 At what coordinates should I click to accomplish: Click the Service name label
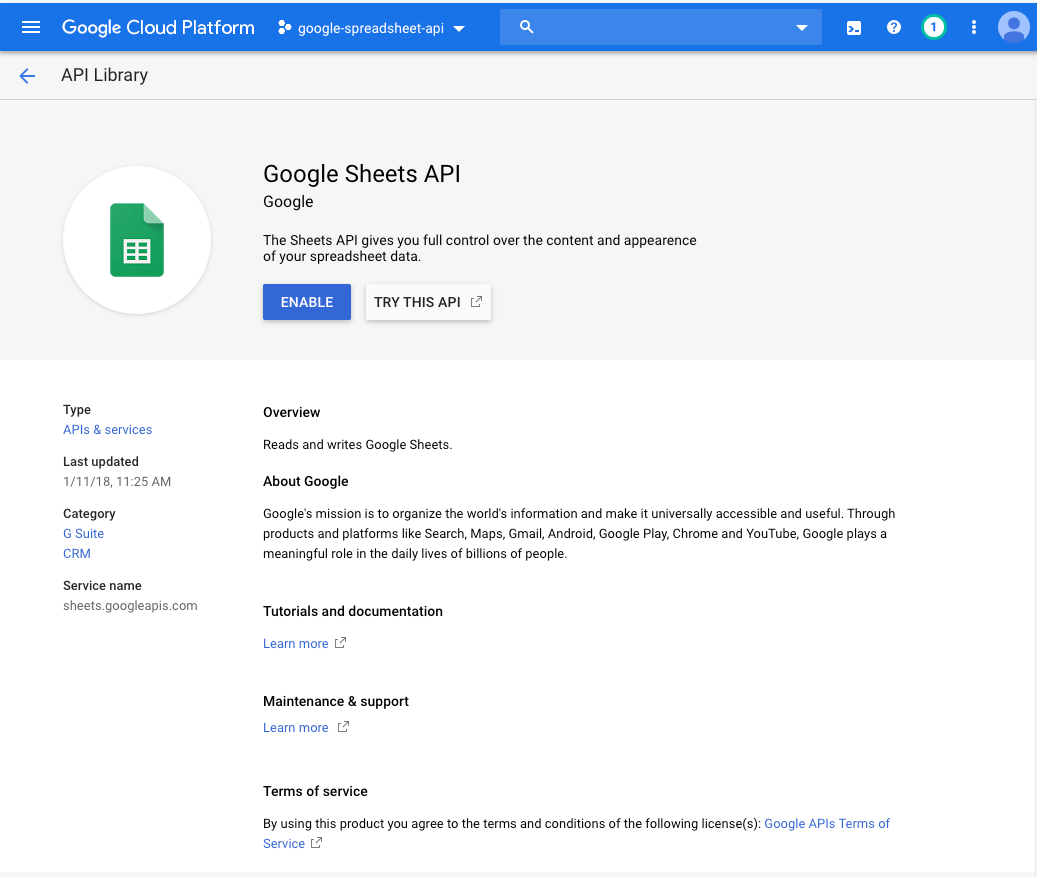103,585
